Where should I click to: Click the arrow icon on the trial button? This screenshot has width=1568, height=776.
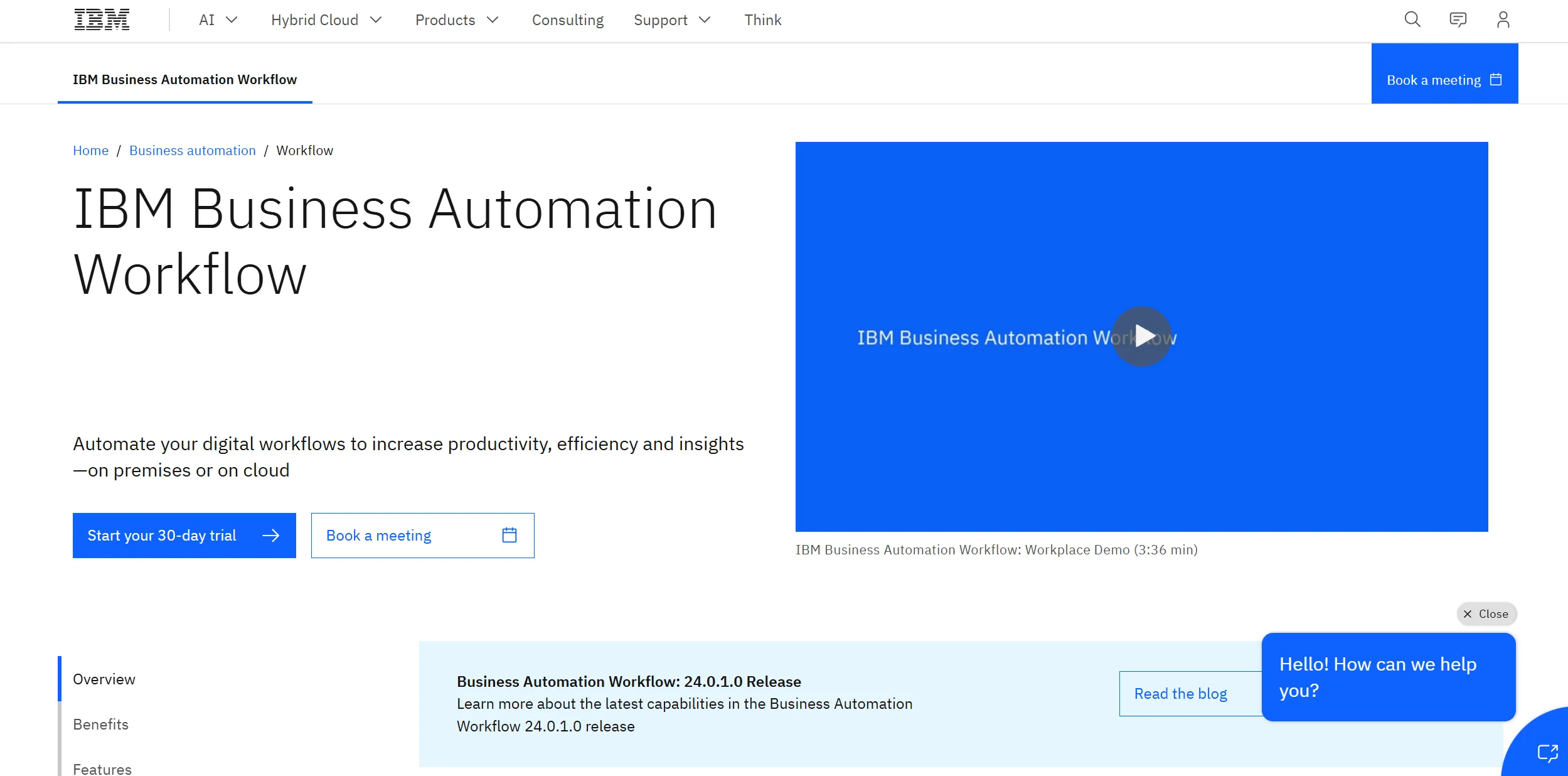pyautogui.click(x=271, y=535)
